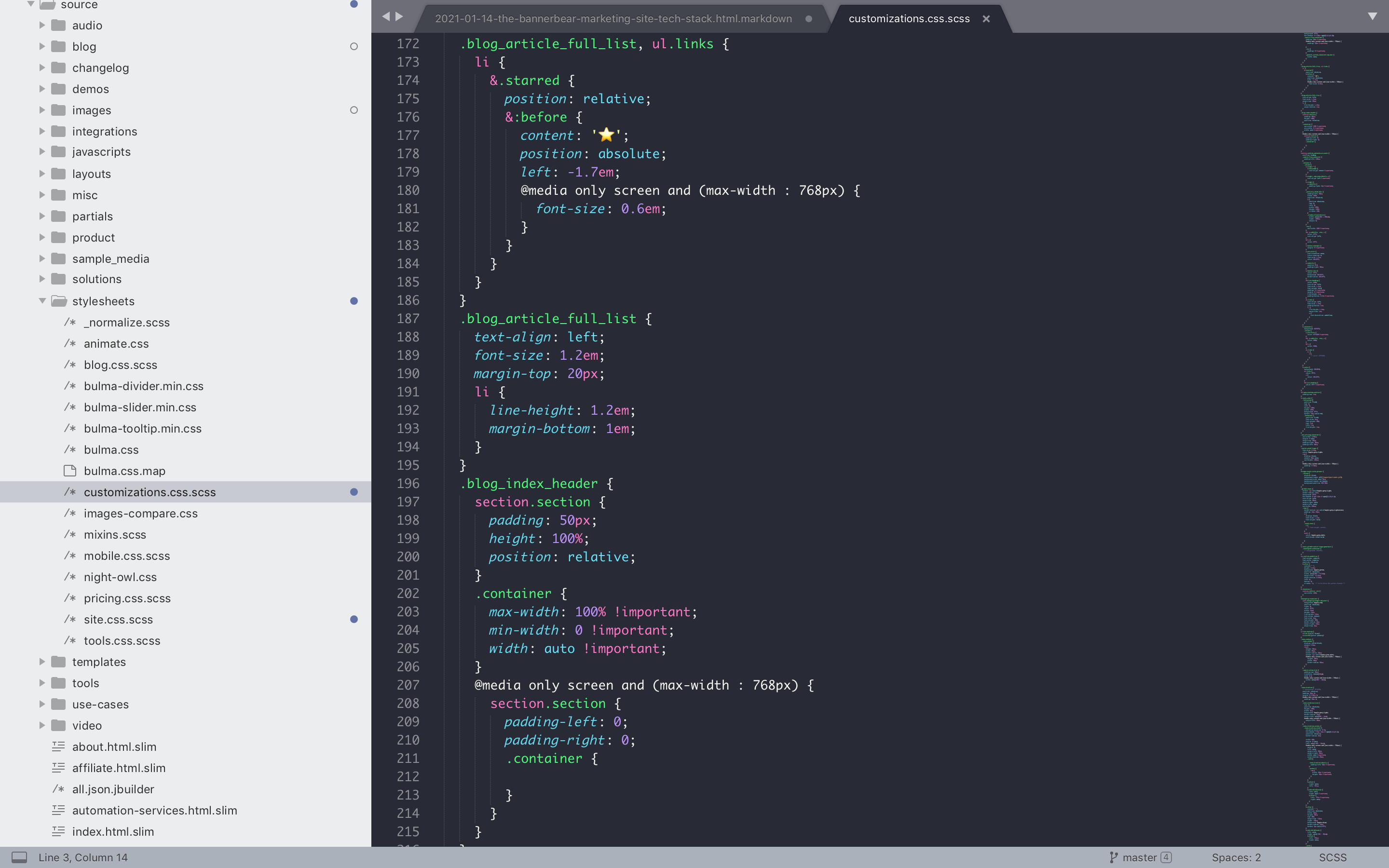Expand the blog folder
This screenshot has height=868, width=1389.
(42, 46)
